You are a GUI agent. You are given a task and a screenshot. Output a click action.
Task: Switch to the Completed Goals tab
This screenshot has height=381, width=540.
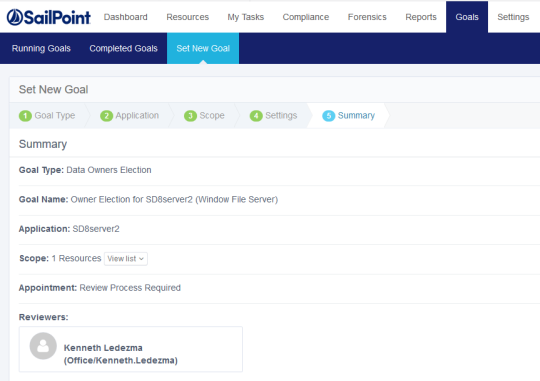[123, 48]
